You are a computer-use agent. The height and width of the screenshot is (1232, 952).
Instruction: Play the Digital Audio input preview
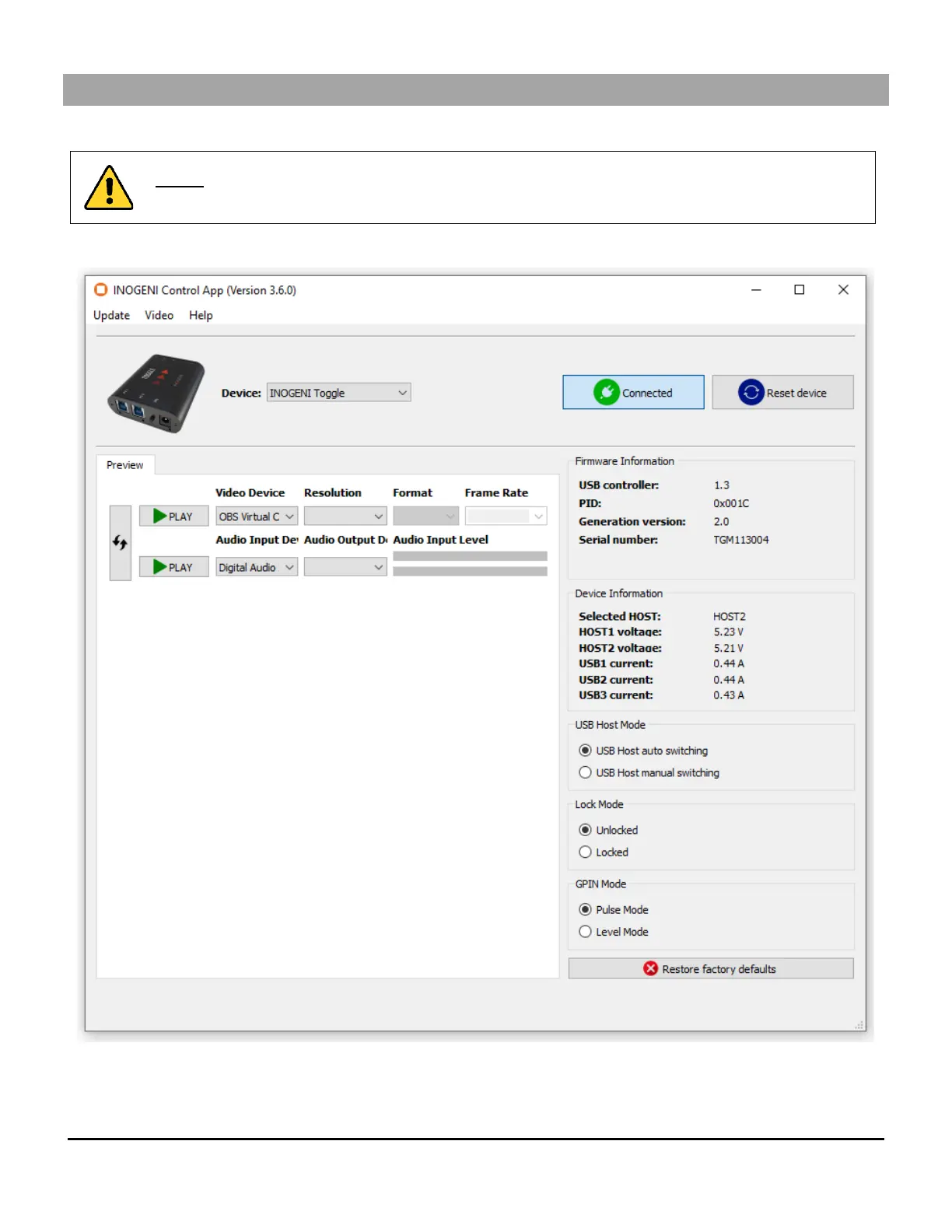point(173,567)
